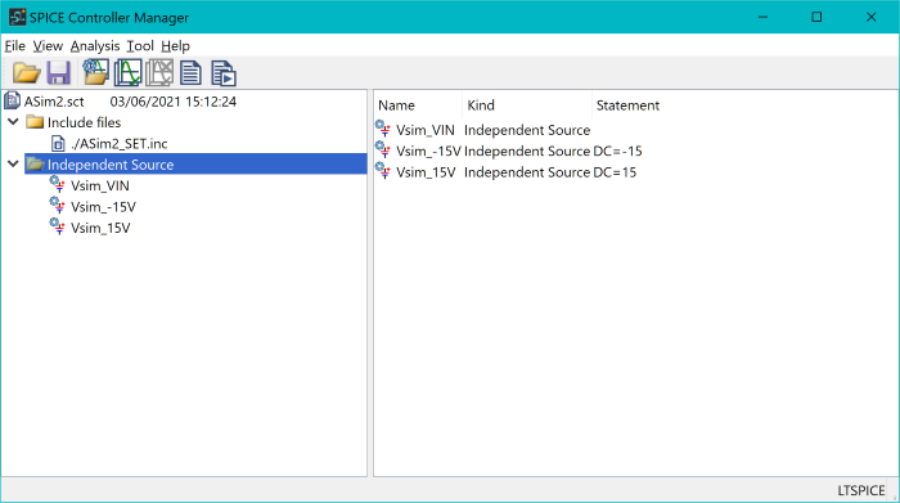
Task: Click the source icon beside Vsim_-15V in tree
Action: [57, 206]
